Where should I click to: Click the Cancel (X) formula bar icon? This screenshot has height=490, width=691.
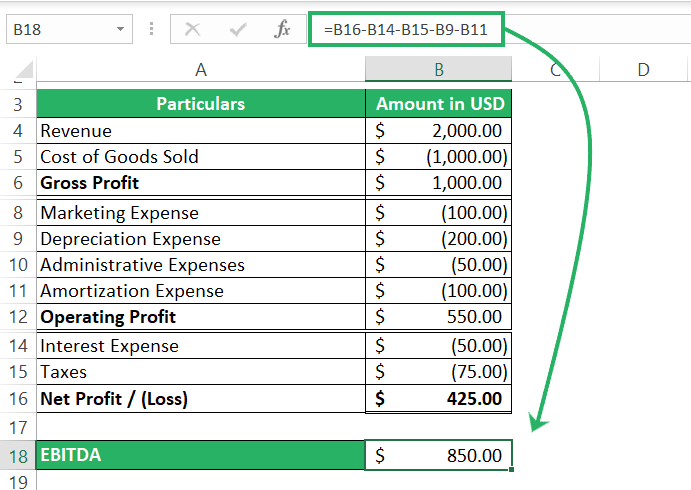(x=192, y=30)
